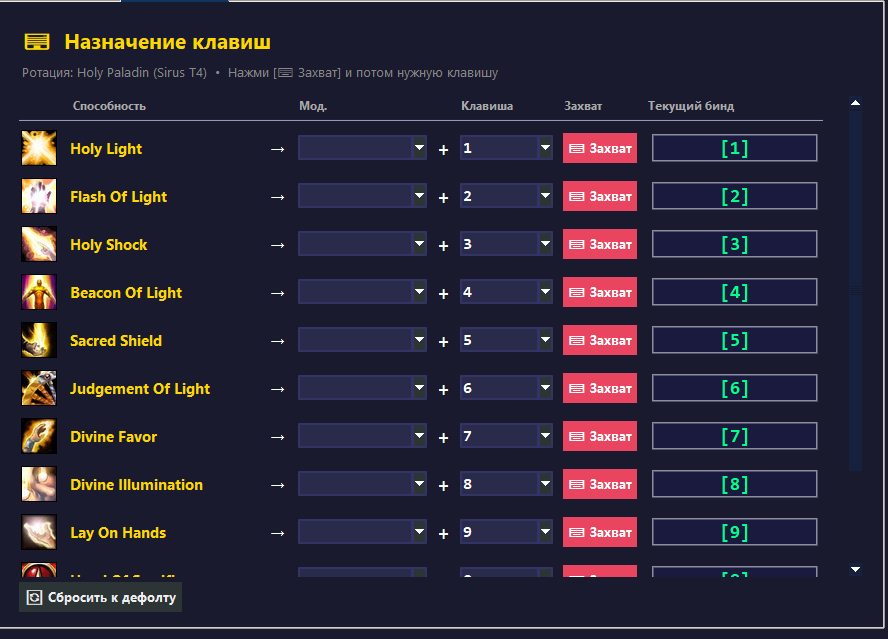The image size is (888, 639).
Task: Click the Beacon Of Light spell icon
Action: 39,292
